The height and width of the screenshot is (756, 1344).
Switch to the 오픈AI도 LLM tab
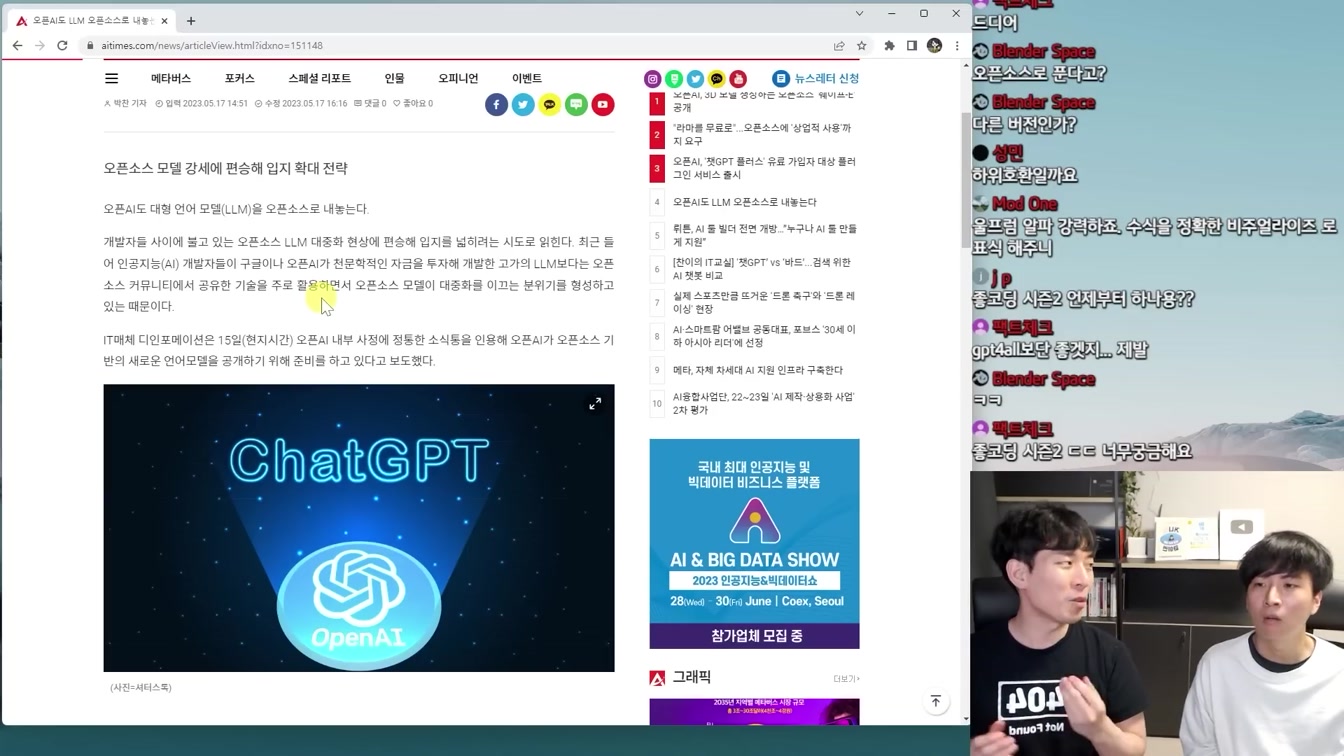click(92, 20)
